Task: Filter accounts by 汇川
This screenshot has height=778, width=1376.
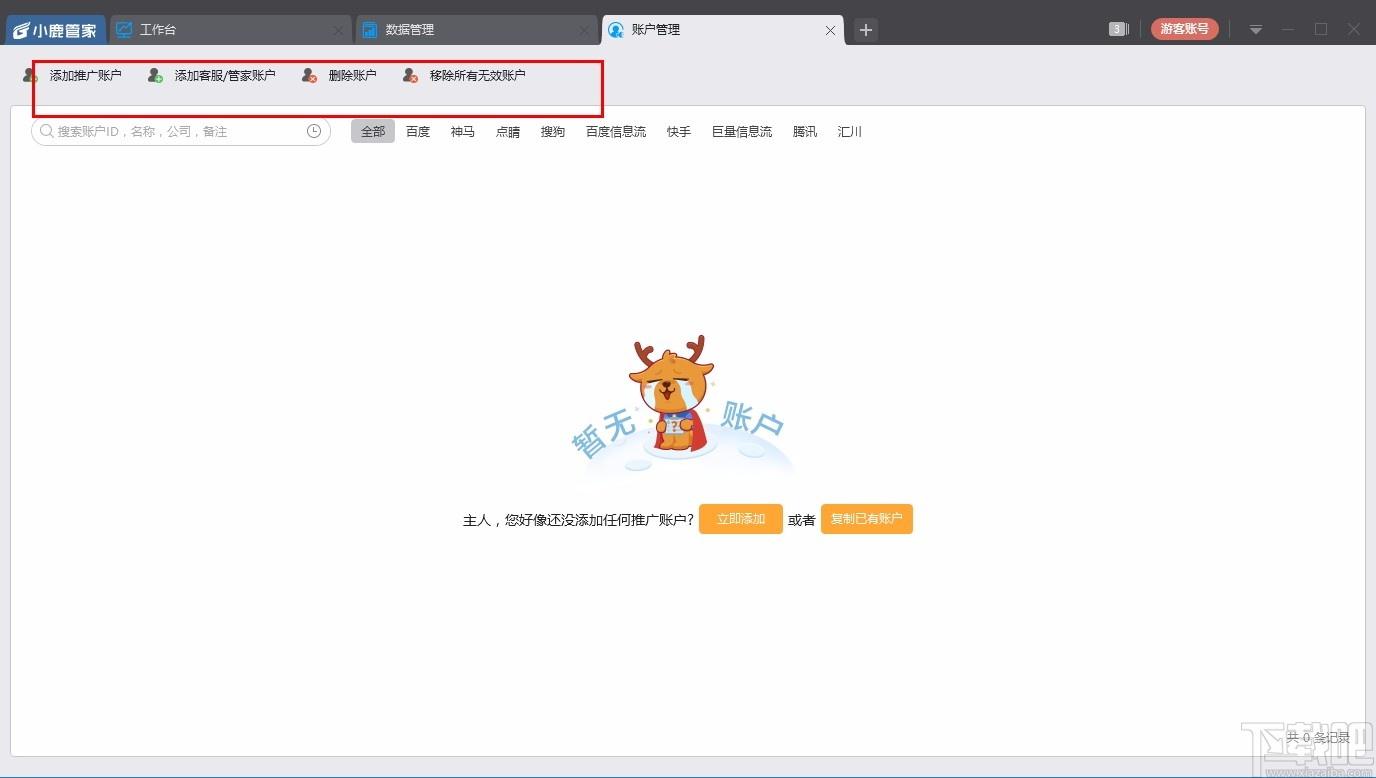Action: (850, 131)
